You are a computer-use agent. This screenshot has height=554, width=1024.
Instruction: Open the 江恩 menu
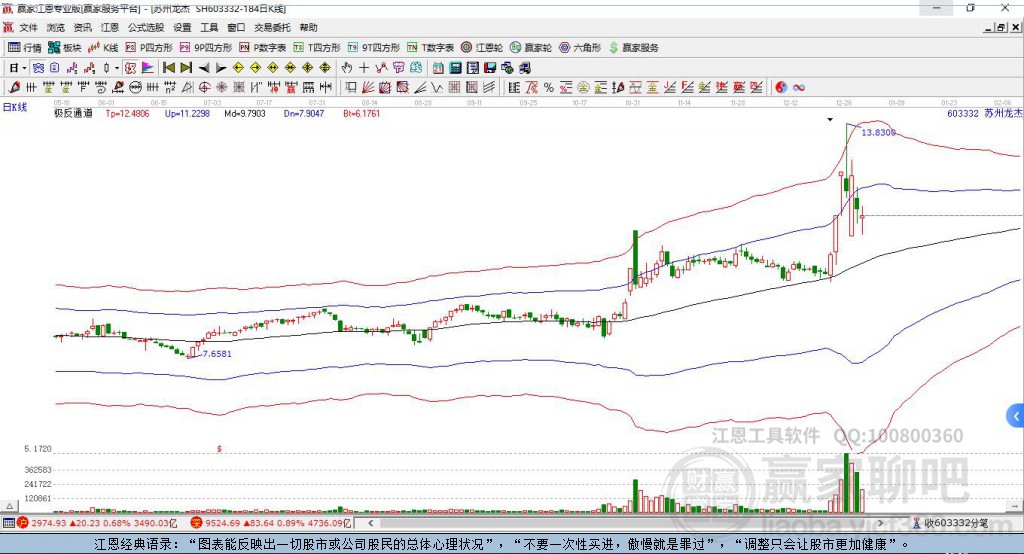[110, 27]
